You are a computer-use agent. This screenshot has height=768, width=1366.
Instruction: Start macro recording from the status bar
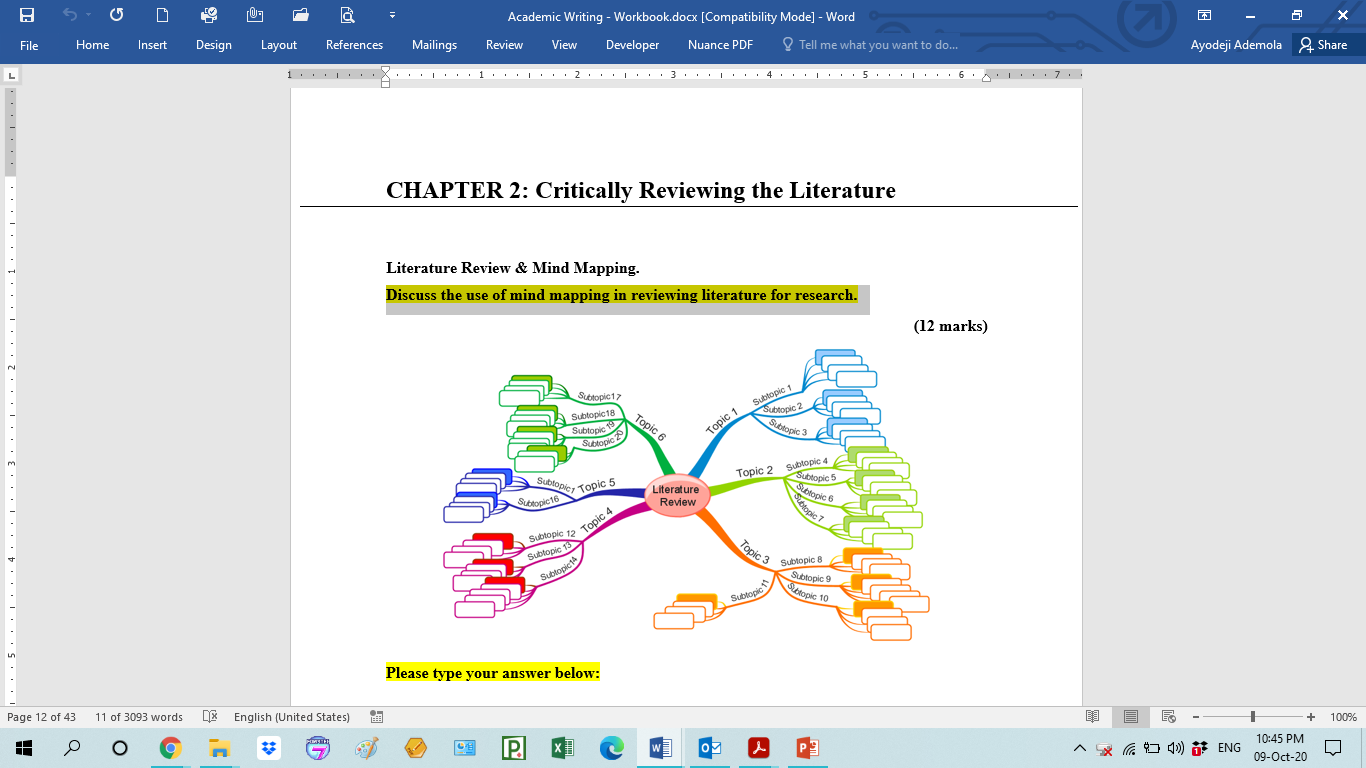coord(376,717)
